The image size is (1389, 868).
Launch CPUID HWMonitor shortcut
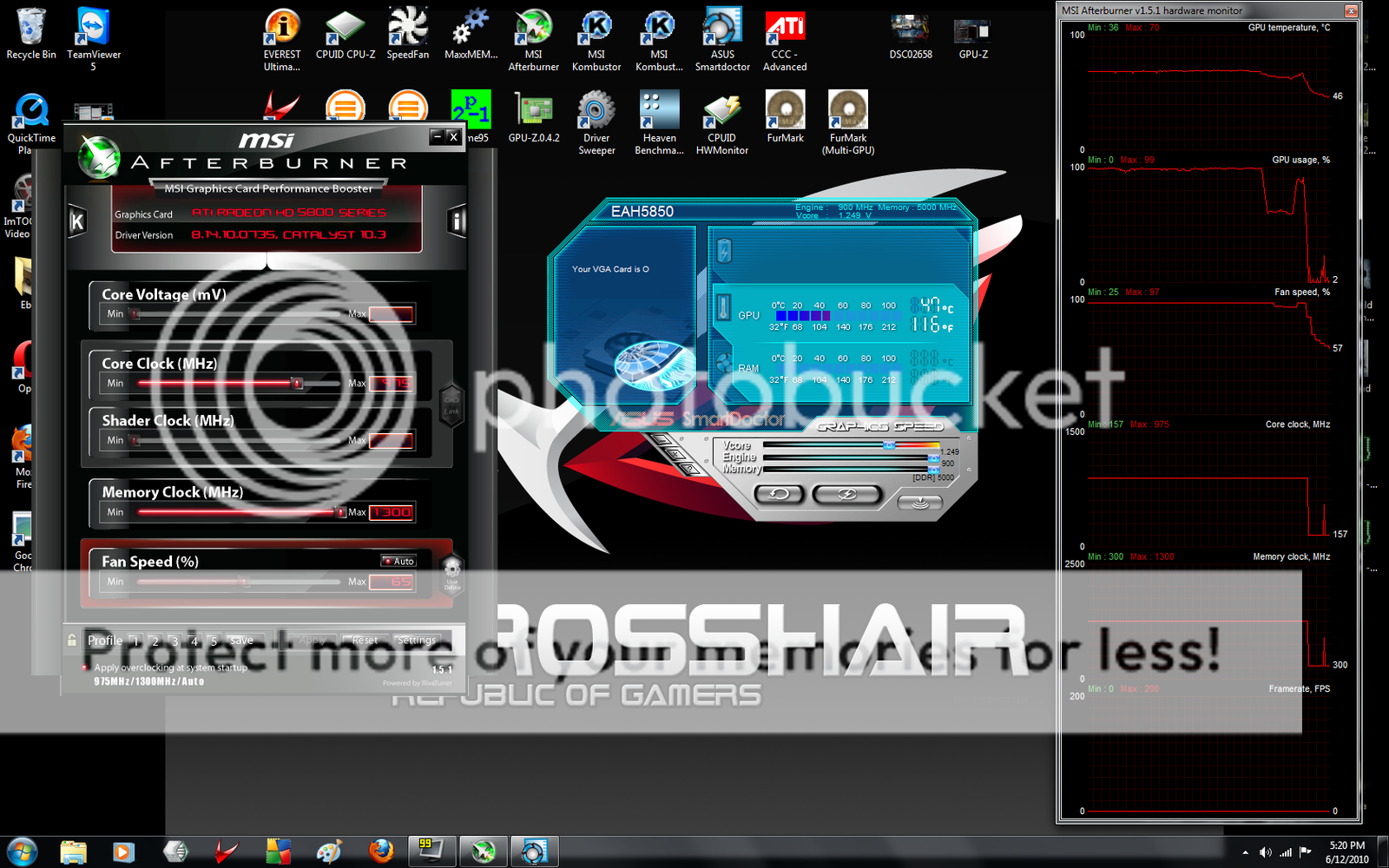(x=722, y=122)
